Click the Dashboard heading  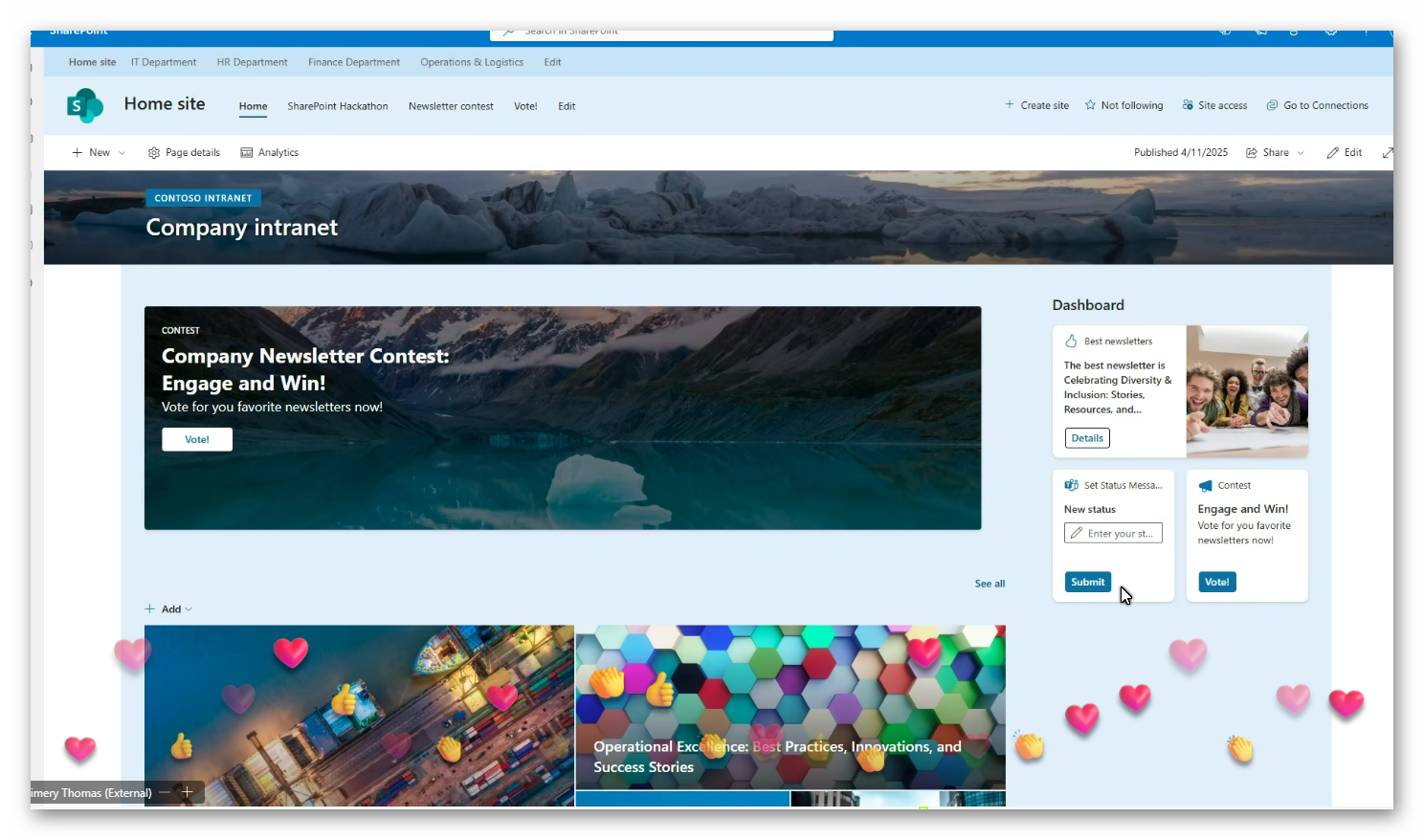1088,305
